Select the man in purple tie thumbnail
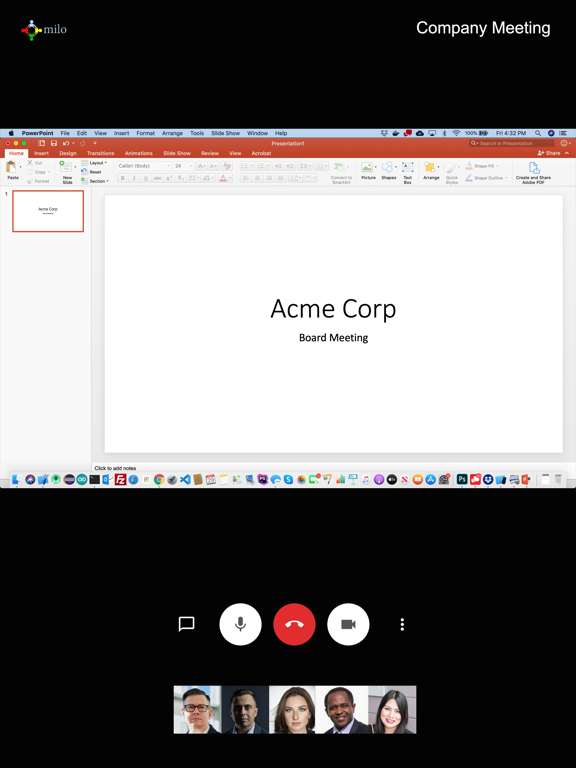 click(x=342, y=709)
